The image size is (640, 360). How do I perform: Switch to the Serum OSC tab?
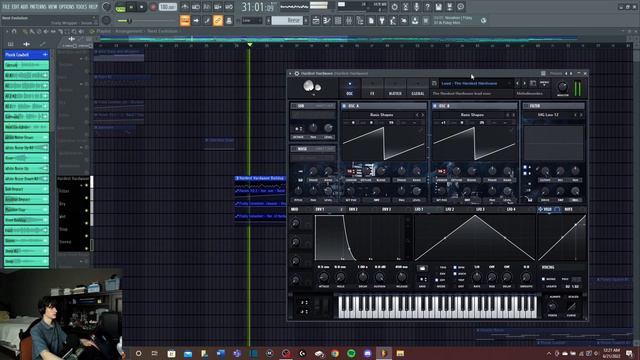point(349,88)
